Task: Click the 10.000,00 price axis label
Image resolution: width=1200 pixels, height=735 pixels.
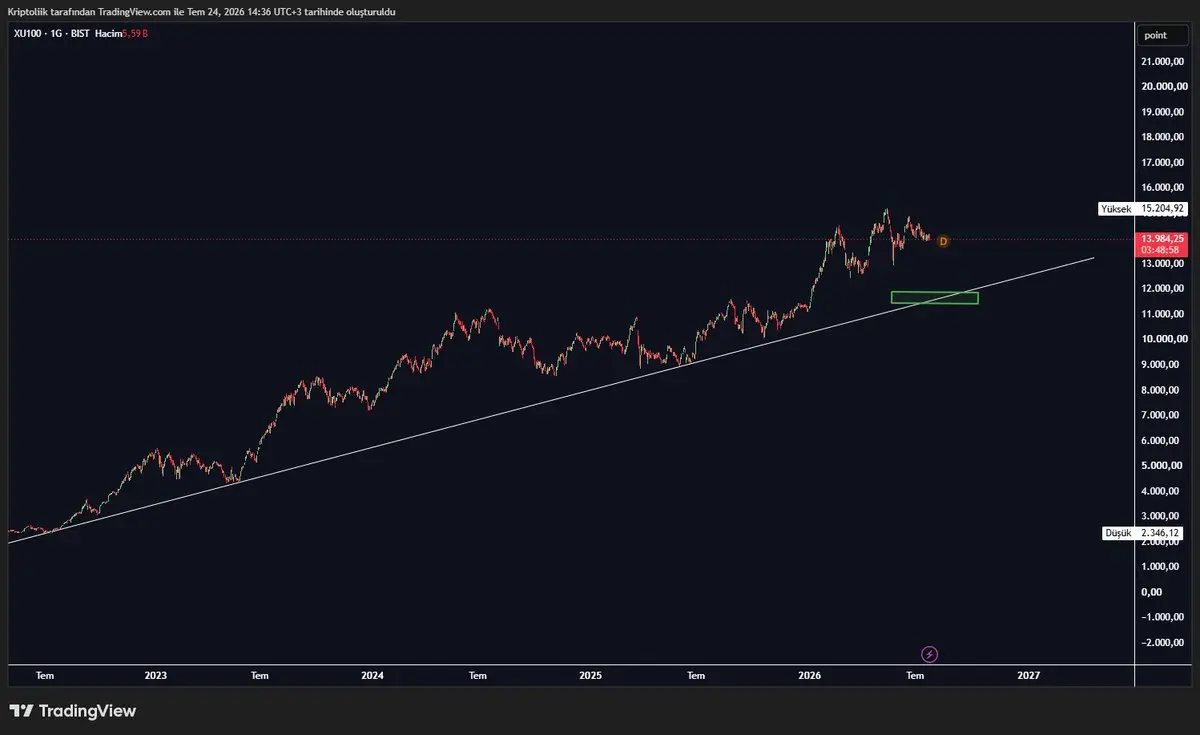Action: coord(1163,339)
